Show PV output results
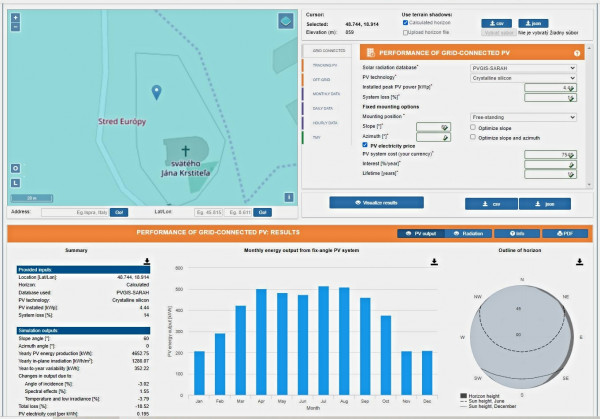The height and width of the screenshot is (419, 600). coord(421,233)
